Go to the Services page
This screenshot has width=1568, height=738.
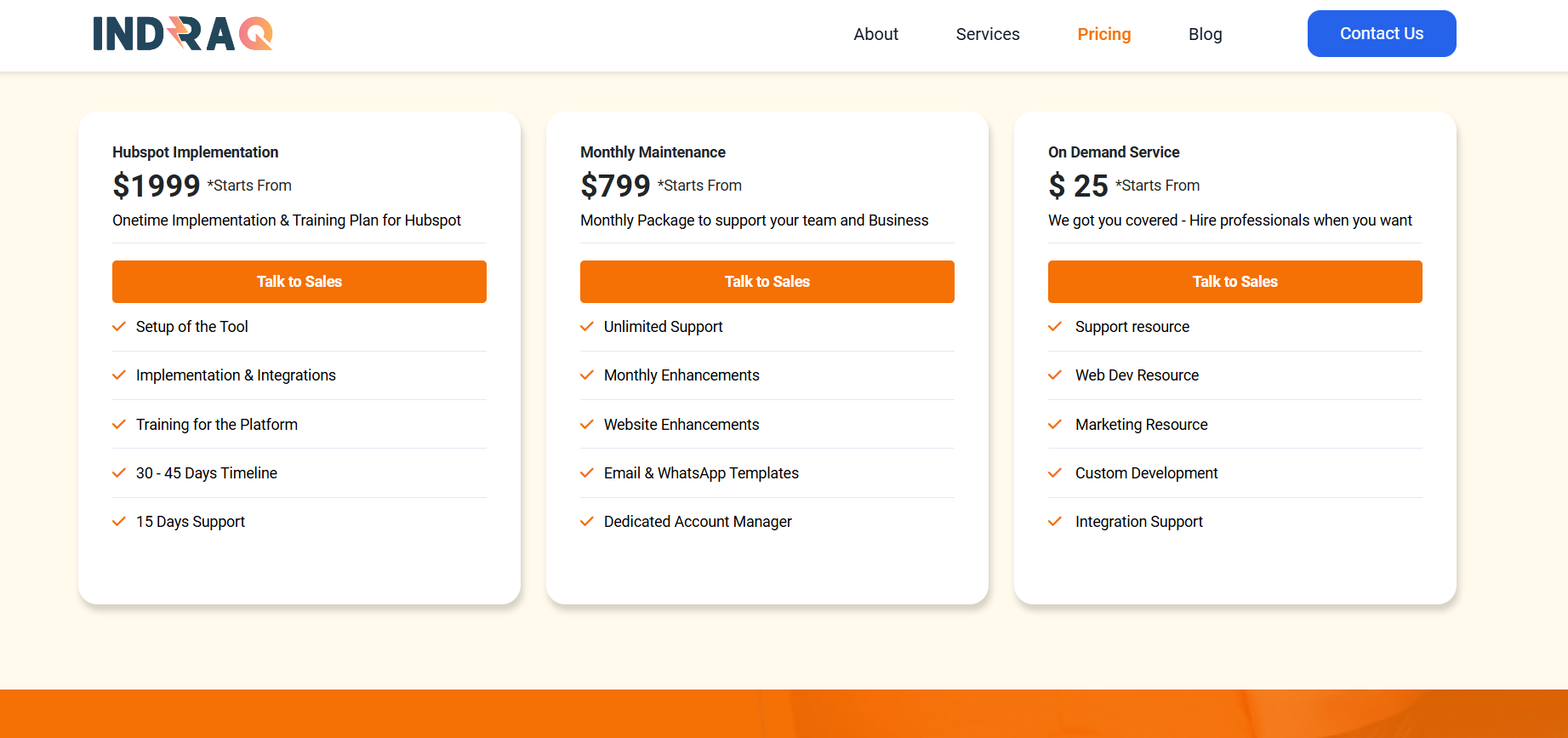987,34
